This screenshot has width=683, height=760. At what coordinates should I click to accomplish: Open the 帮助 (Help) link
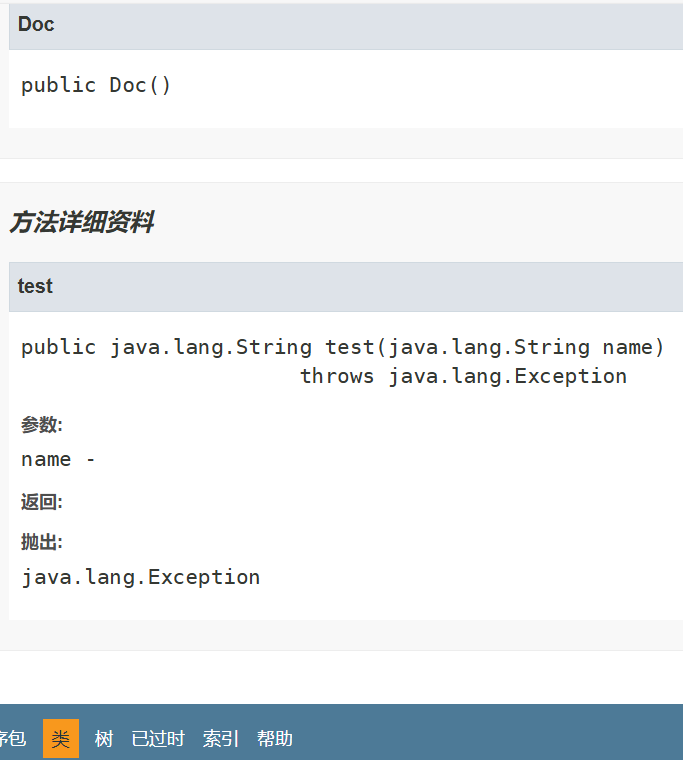click(275, 739)
